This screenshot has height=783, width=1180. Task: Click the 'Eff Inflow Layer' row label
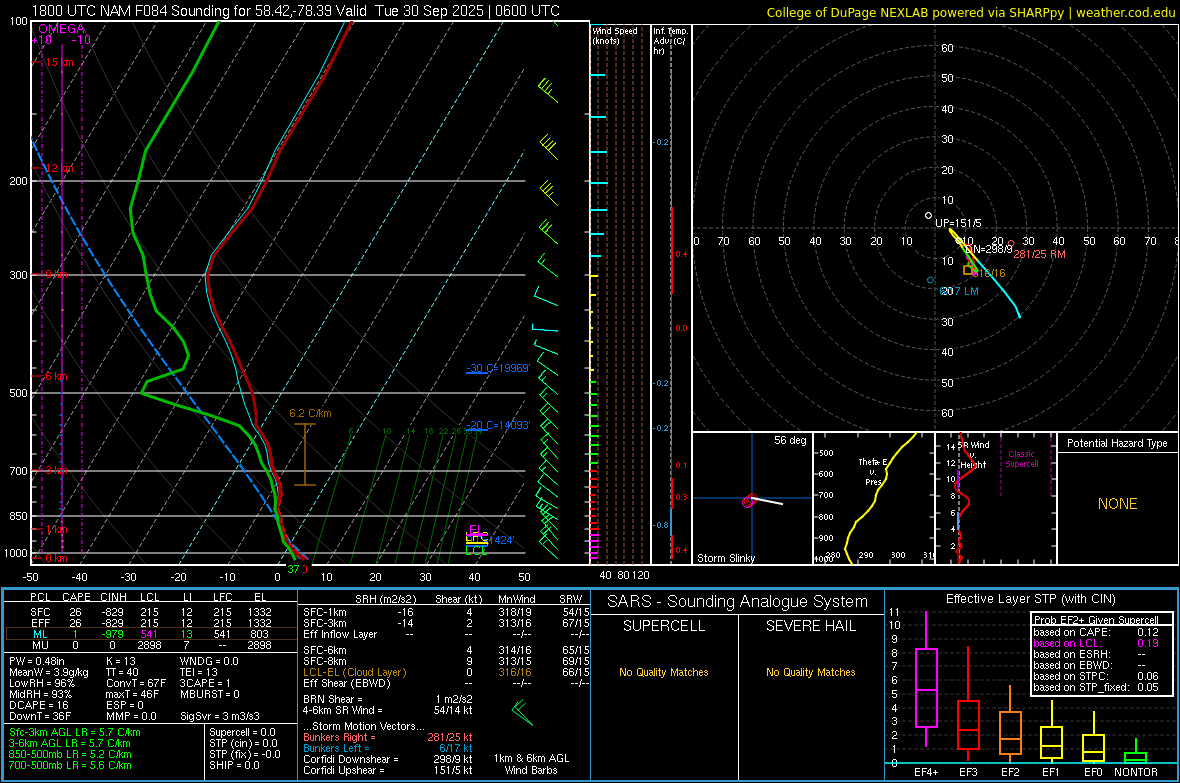pyautogui.click(x=340, y=635)
